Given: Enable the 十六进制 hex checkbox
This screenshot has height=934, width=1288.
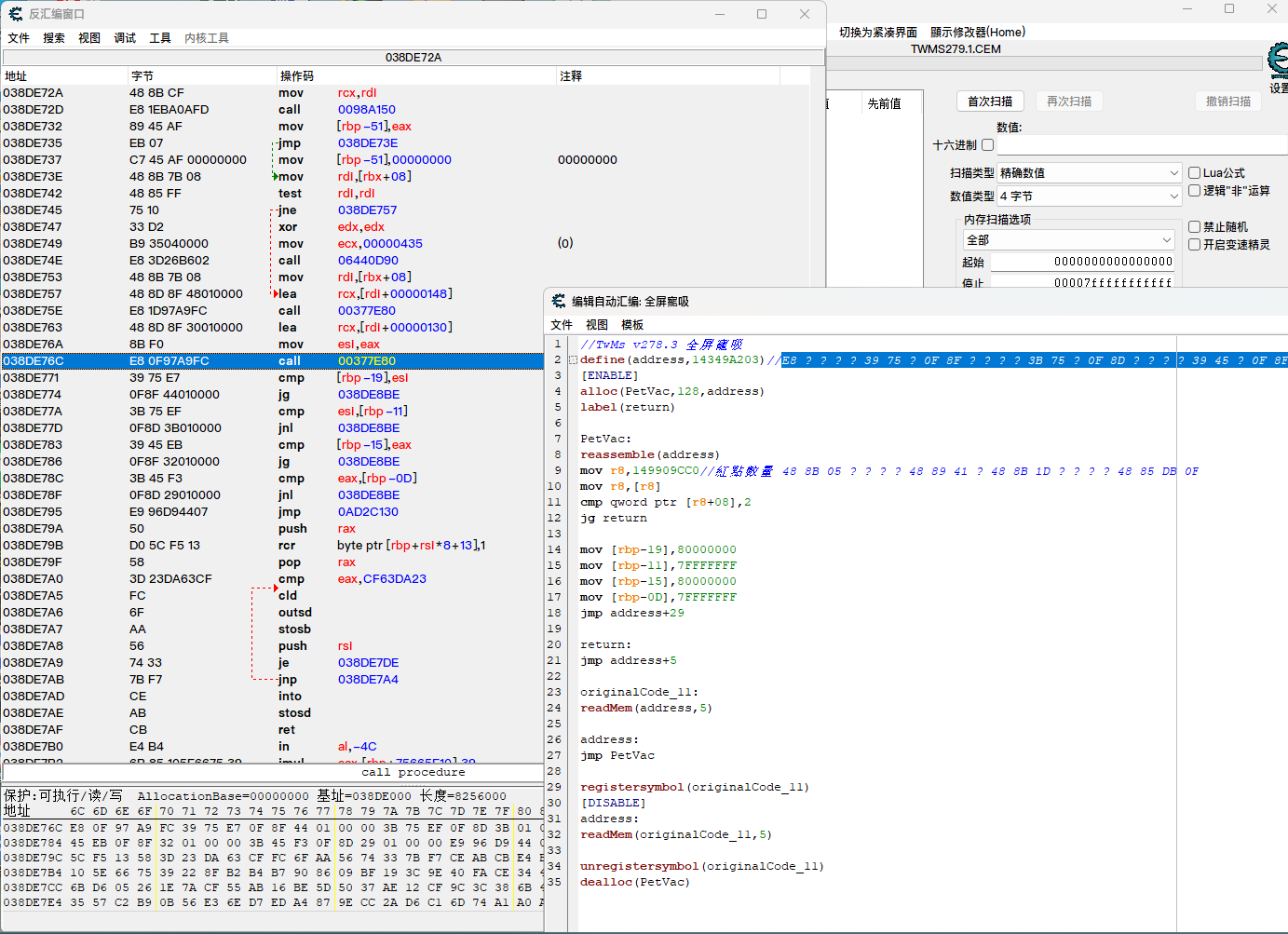Looking at the screenshot, I should coord(988,145).
